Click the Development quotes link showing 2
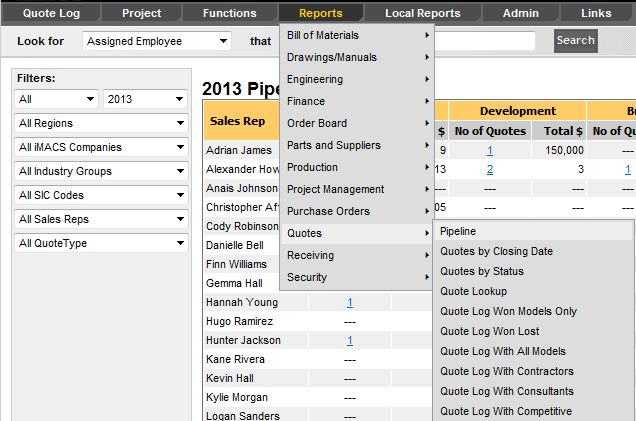 tap(490, 169)
